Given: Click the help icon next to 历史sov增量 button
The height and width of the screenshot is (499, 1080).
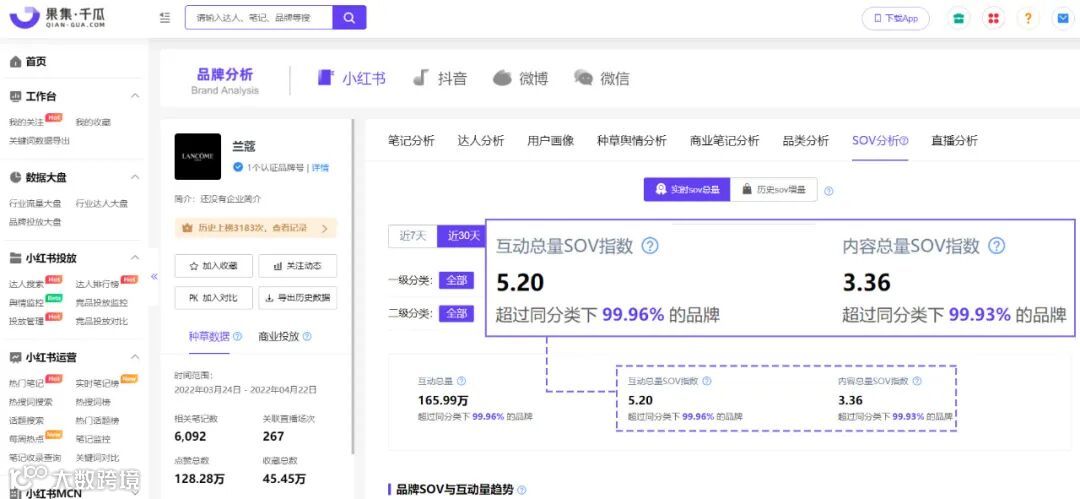Looking at the screenshot, I should [829, 191].
